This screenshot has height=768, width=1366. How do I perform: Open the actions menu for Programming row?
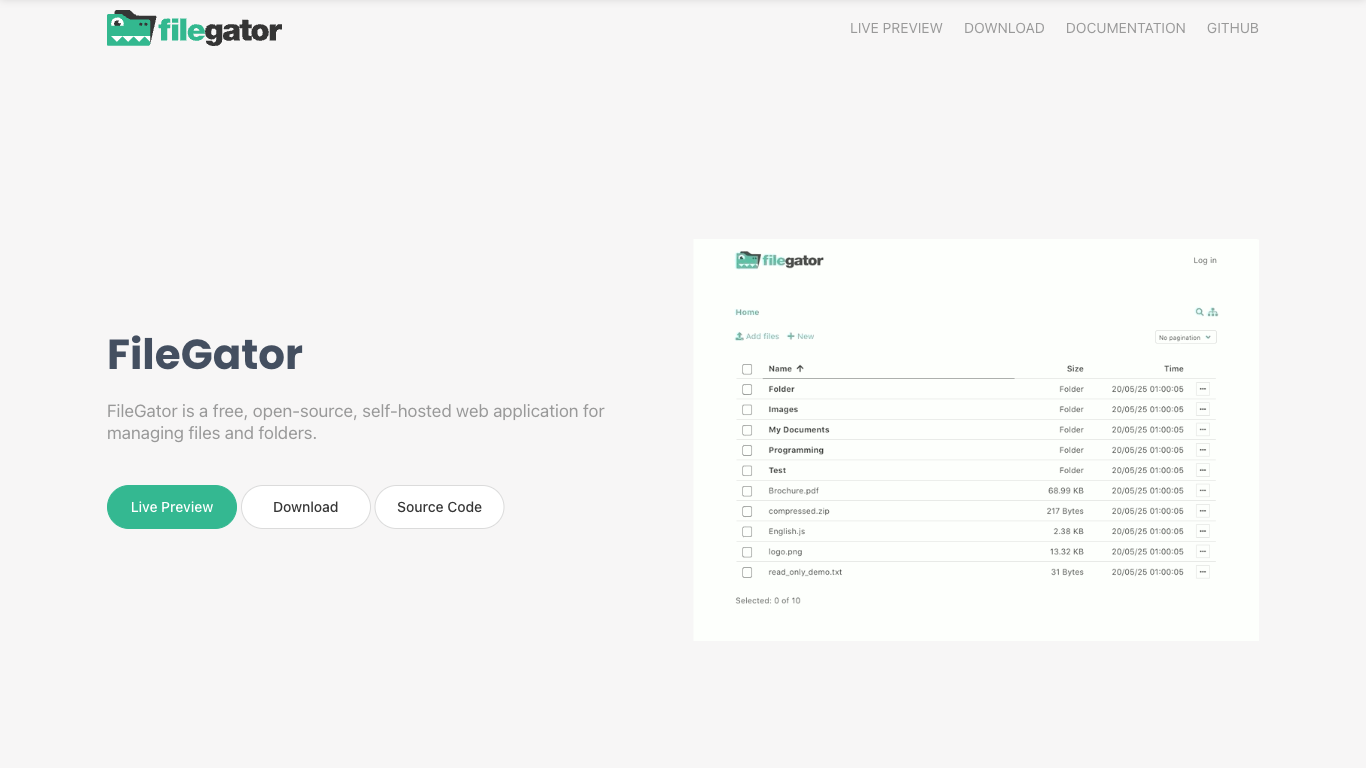[1203, 450]
